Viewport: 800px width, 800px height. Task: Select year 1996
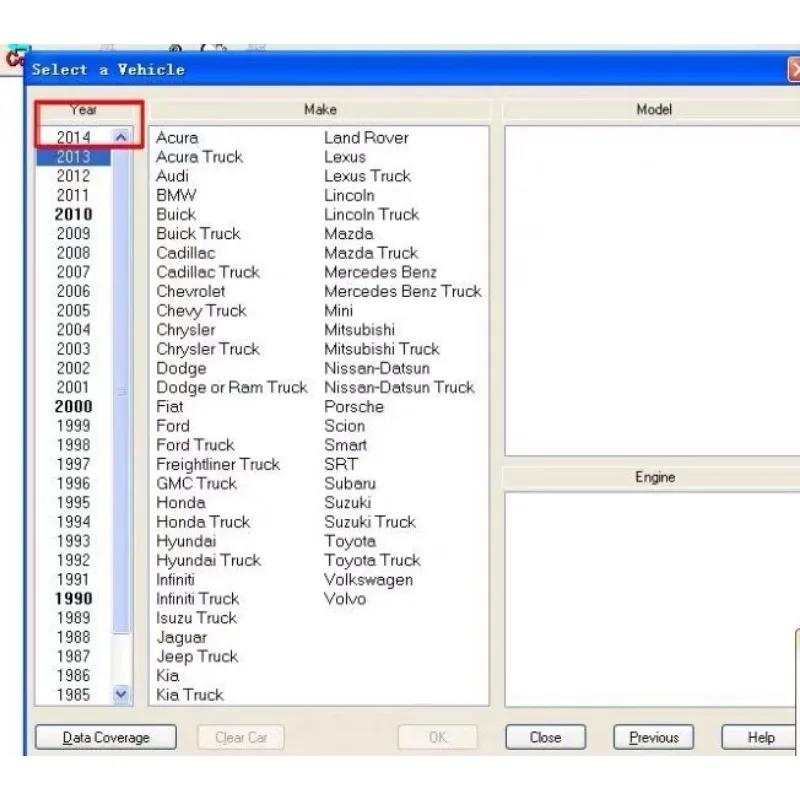73,483
